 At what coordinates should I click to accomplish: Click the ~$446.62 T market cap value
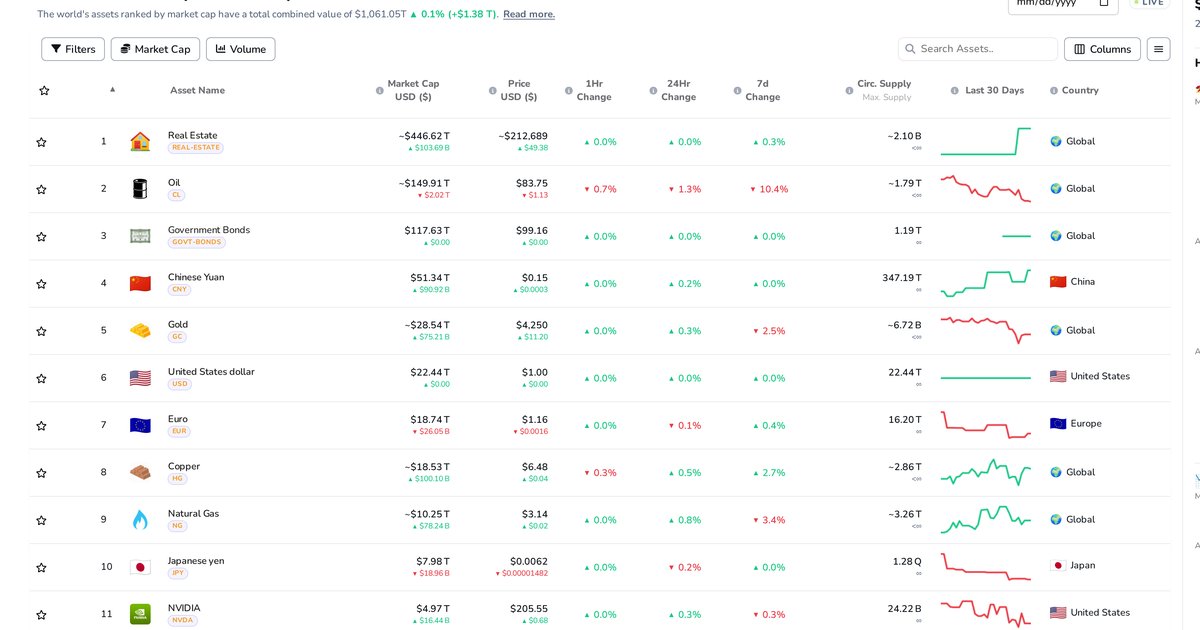(424, 136)
